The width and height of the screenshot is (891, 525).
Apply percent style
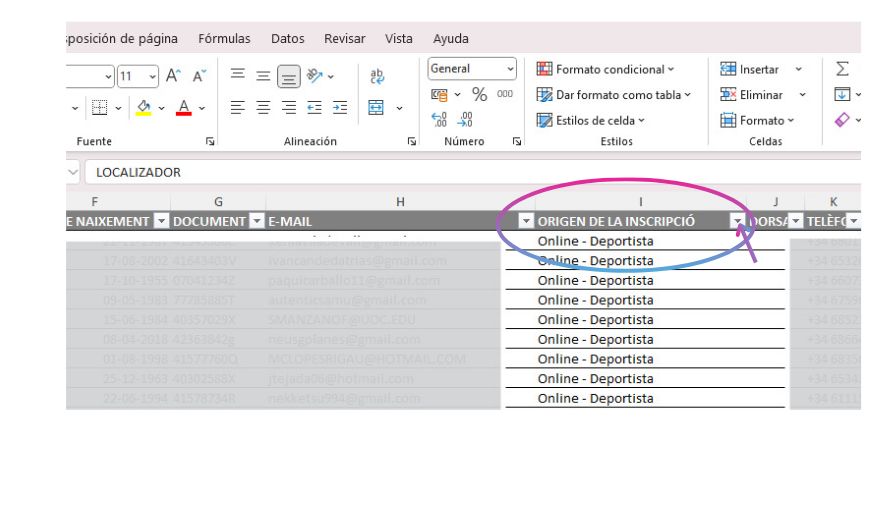pos(480,94)
